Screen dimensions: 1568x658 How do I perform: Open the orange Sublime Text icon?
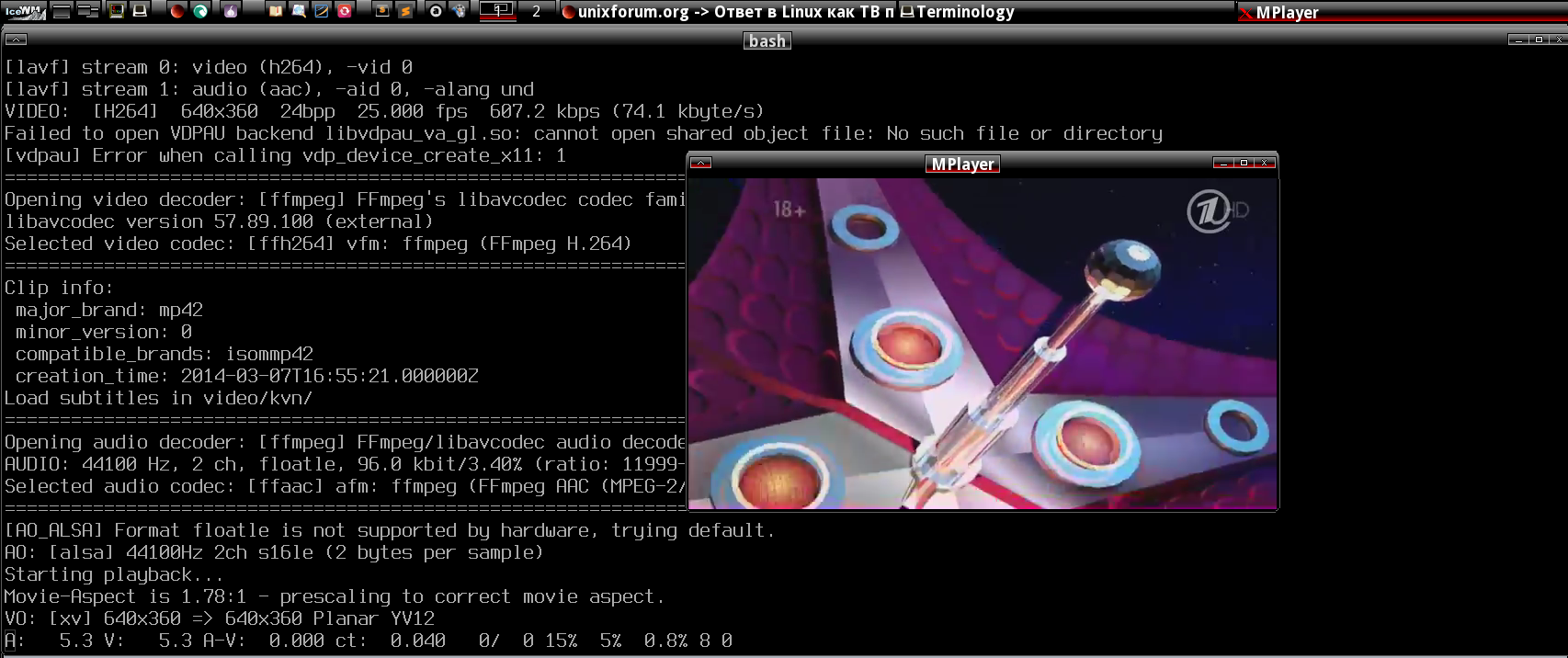(404, 11)
